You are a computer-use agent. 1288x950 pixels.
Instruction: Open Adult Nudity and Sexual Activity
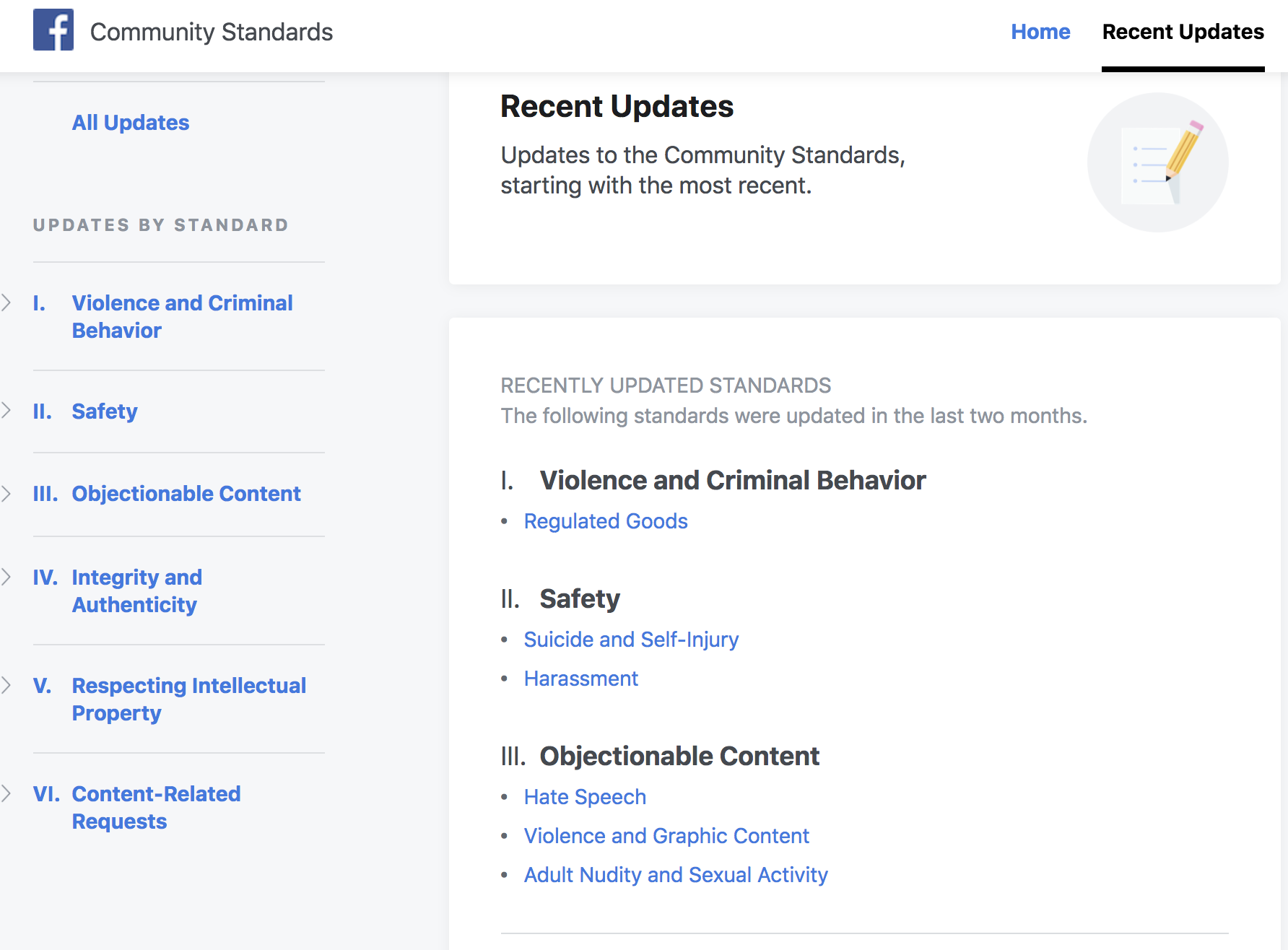pos(676,875)
